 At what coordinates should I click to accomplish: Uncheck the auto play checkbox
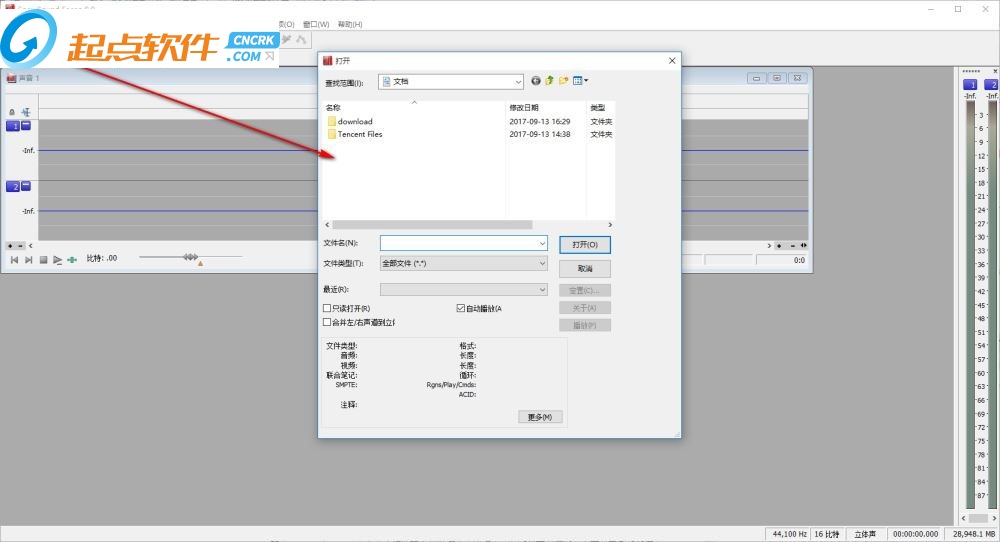460,309
